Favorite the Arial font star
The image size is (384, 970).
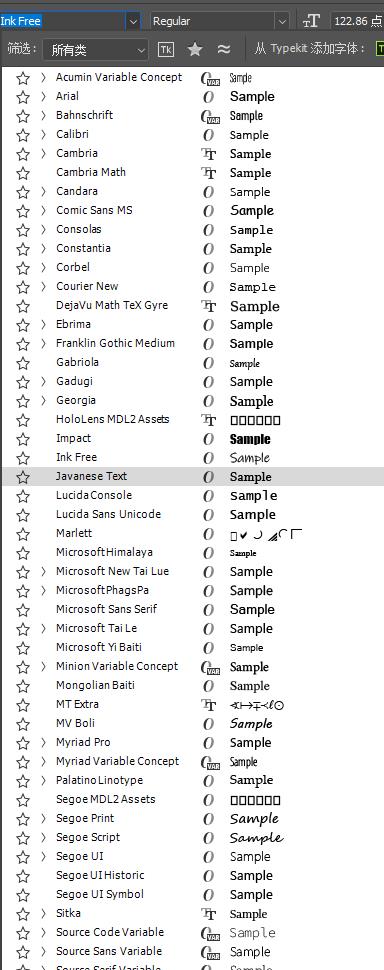(23, 97)
